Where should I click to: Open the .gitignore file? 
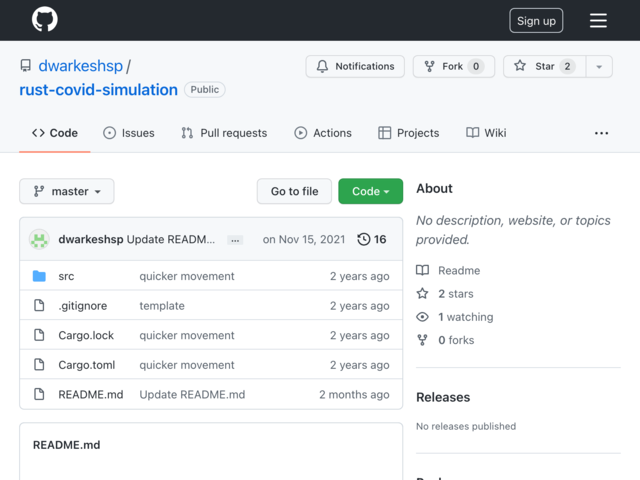pos(83,306)
